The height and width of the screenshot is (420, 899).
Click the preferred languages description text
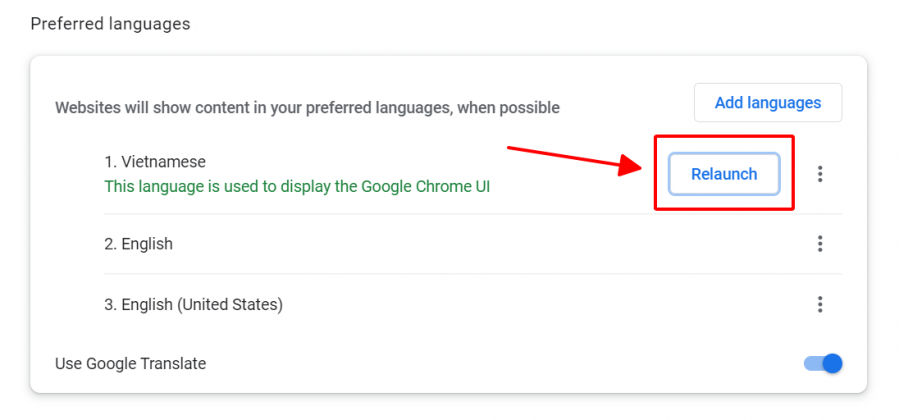pyautogui.click(x=307, y=107)
